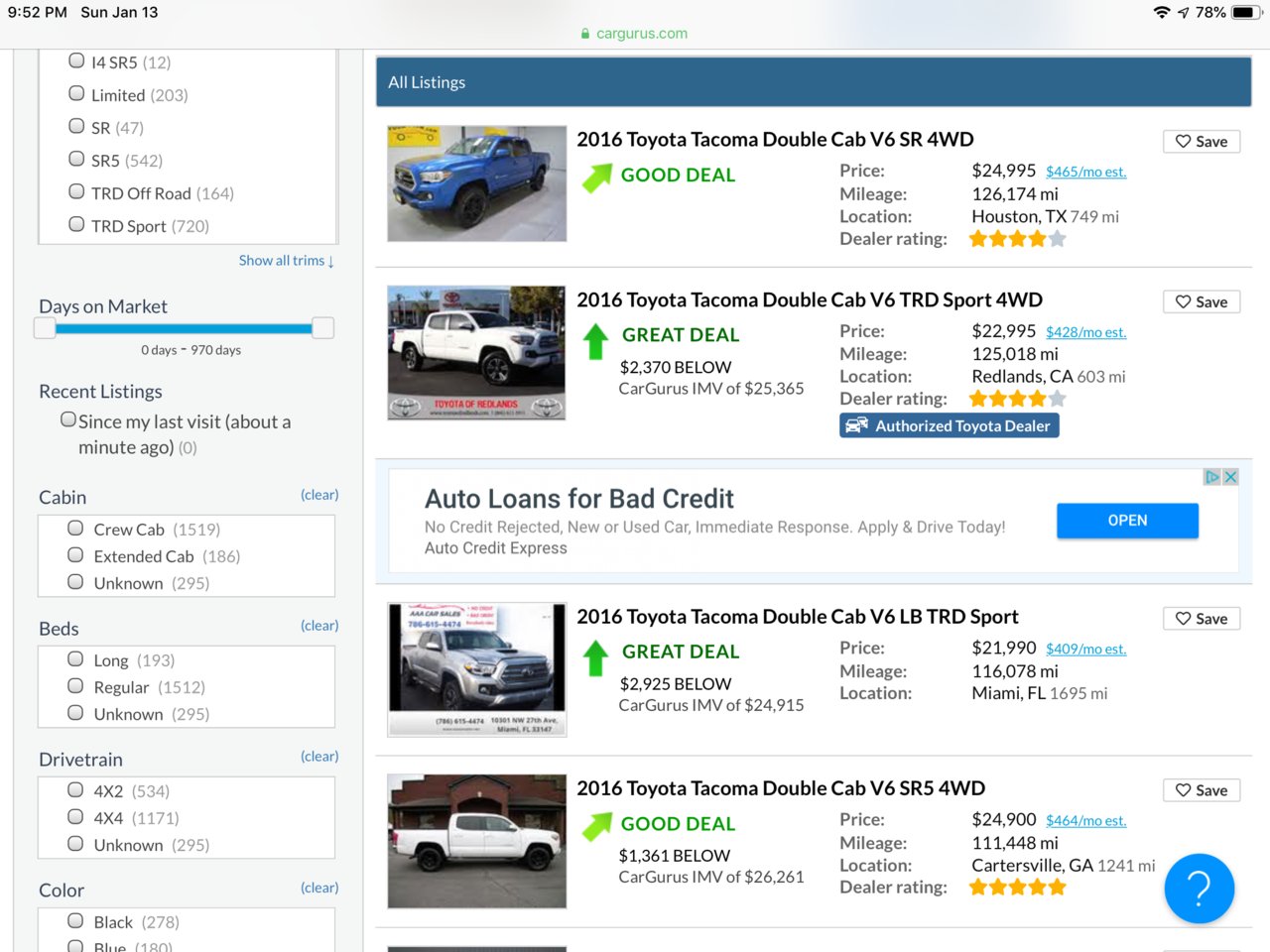Open the white Tacoma TRD Sport 4WD photo

[x=476, y=353]
